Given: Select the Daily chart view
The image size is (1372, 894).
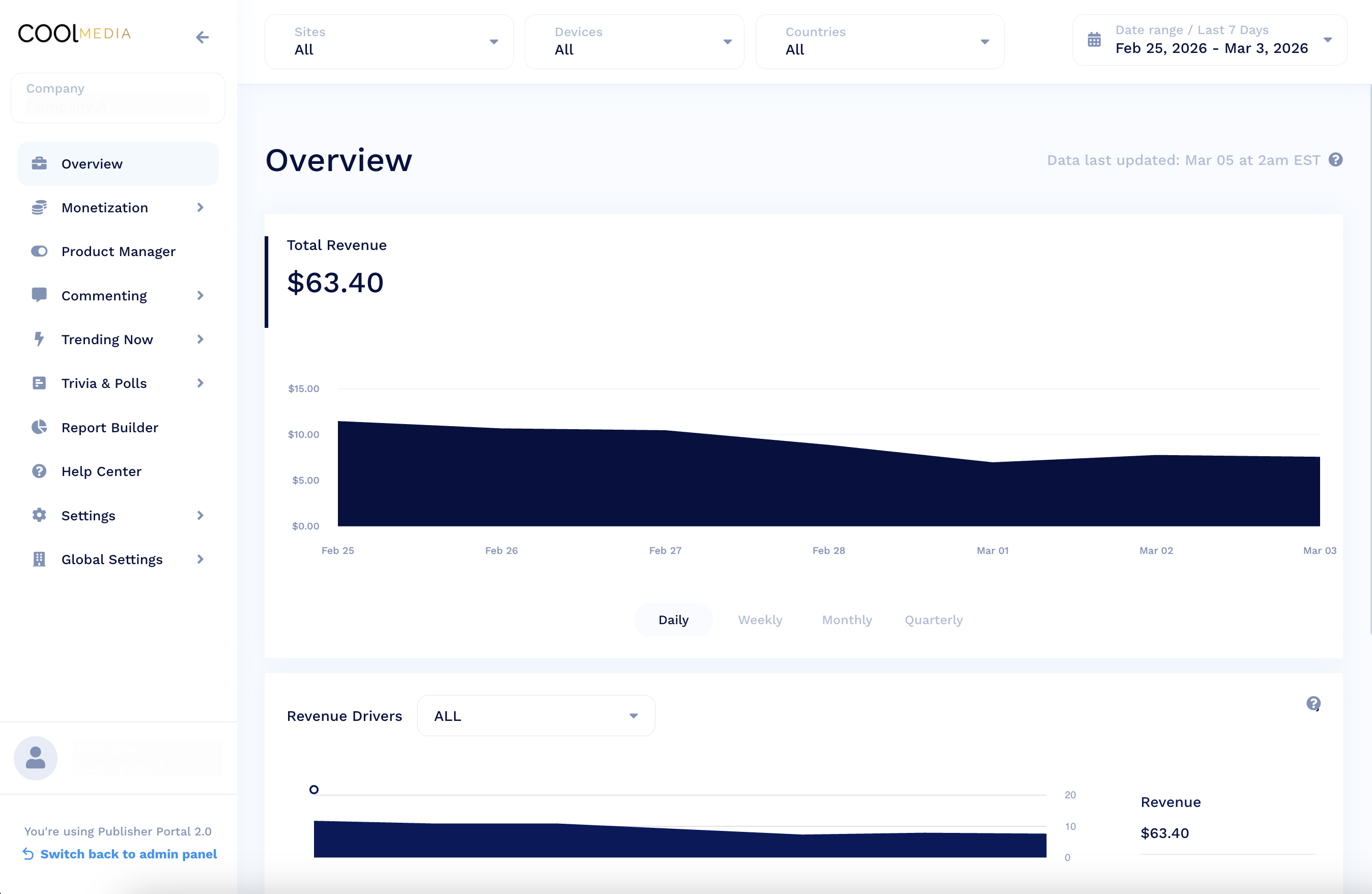Looking at the screenshot, I should point(673,620).
